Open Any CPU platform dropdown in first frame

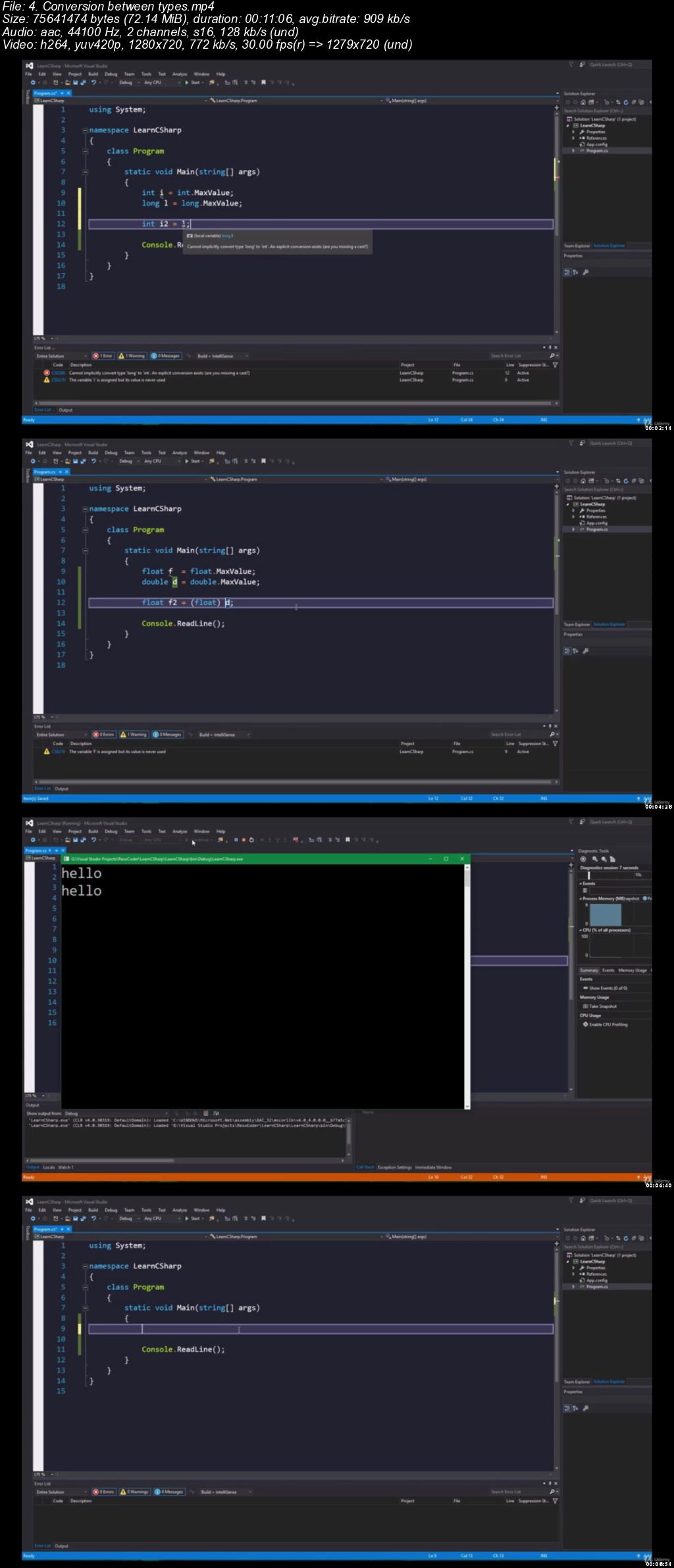coord(161,82)
